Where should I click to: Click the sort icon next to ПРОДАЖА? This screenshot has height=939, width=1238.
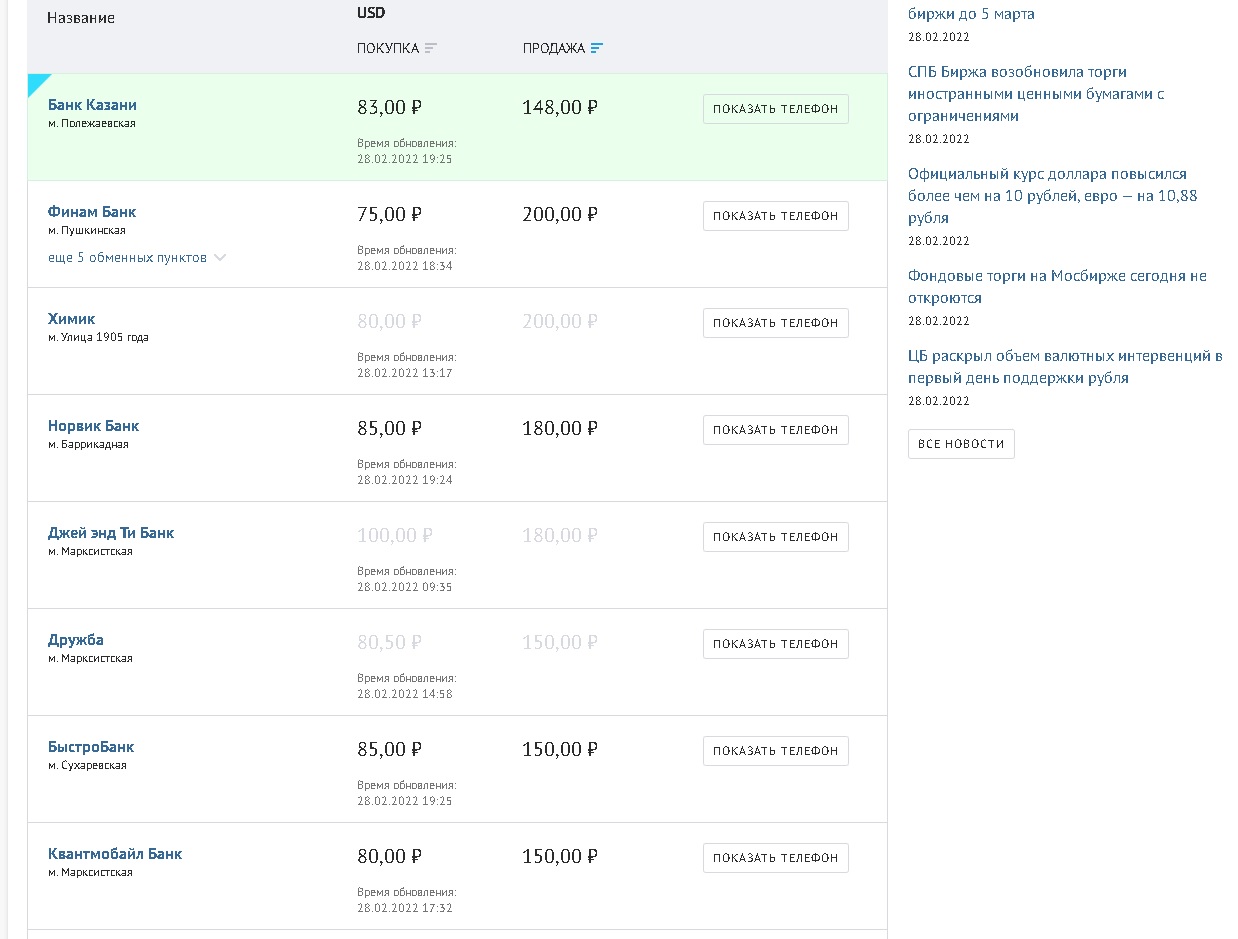597,48
